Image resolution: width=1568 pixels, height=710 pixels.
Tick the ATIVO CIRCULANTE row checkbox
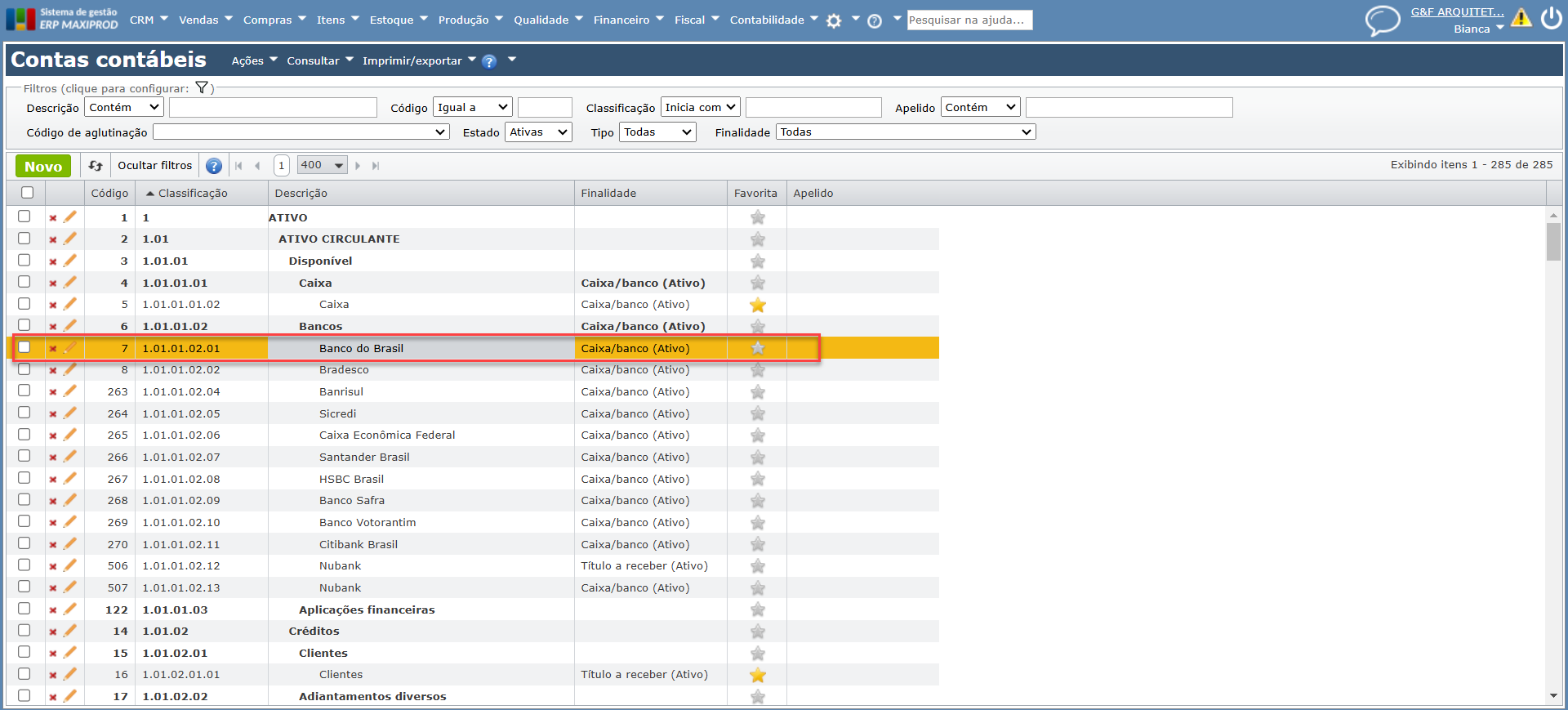(24, 239)
